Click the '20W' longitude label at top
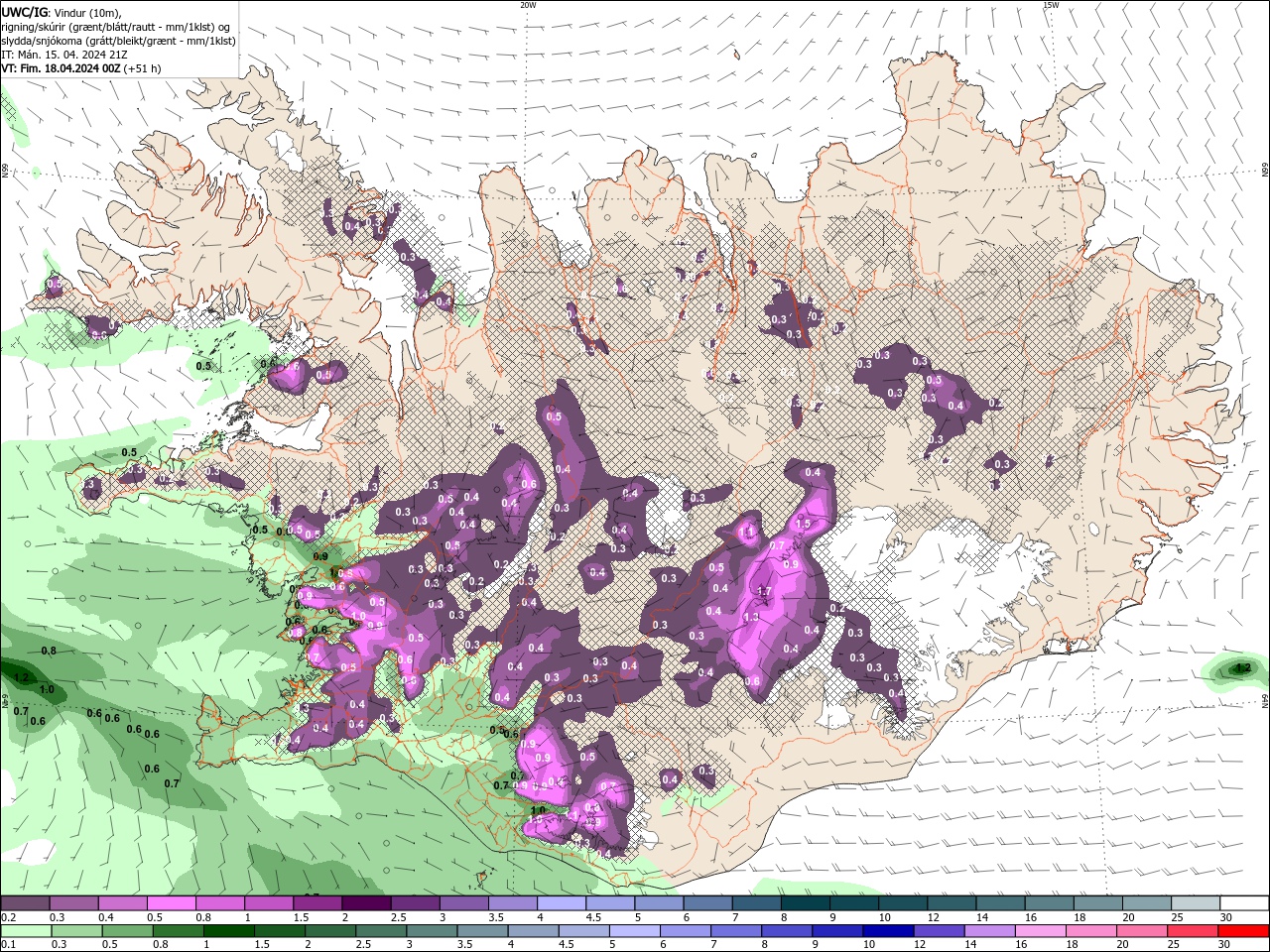This screenshot has height=952, width=1270. [528, 5]
